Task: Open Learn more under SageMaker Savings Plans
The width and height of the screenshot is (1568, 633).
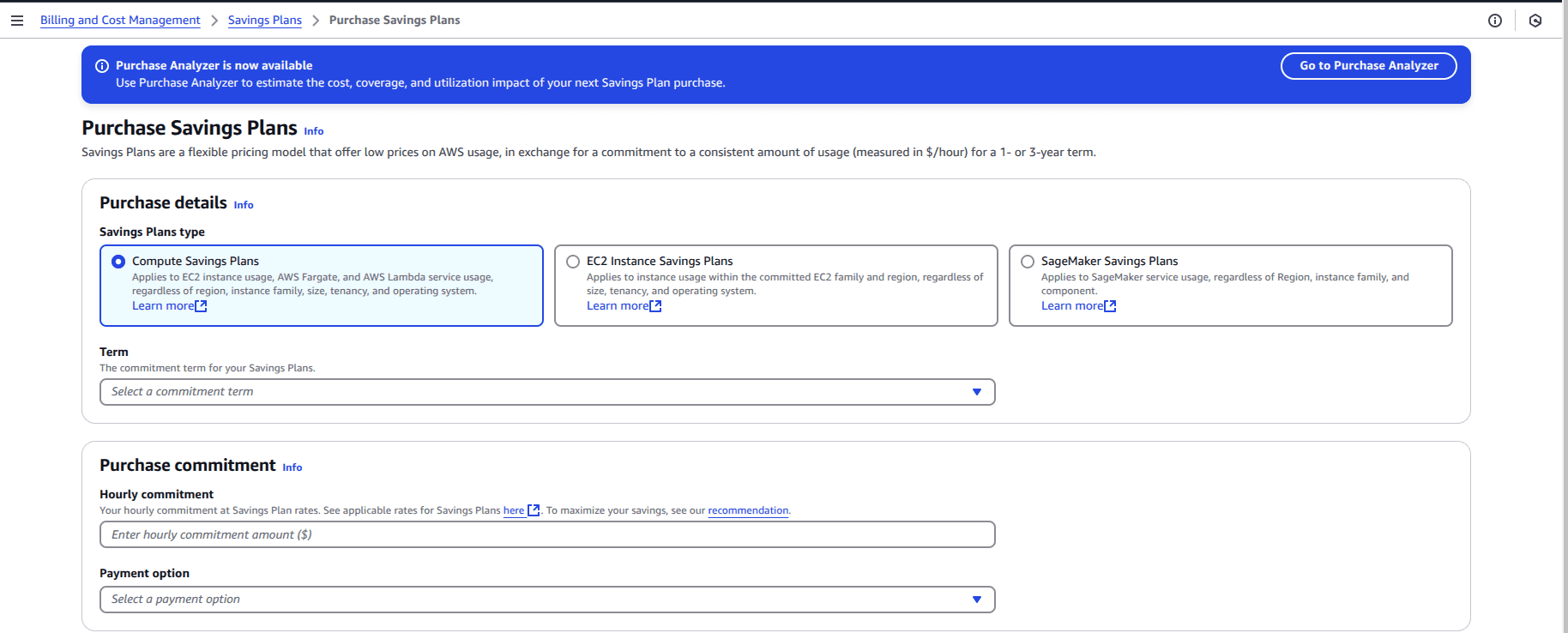Action: coord(1072,306)
